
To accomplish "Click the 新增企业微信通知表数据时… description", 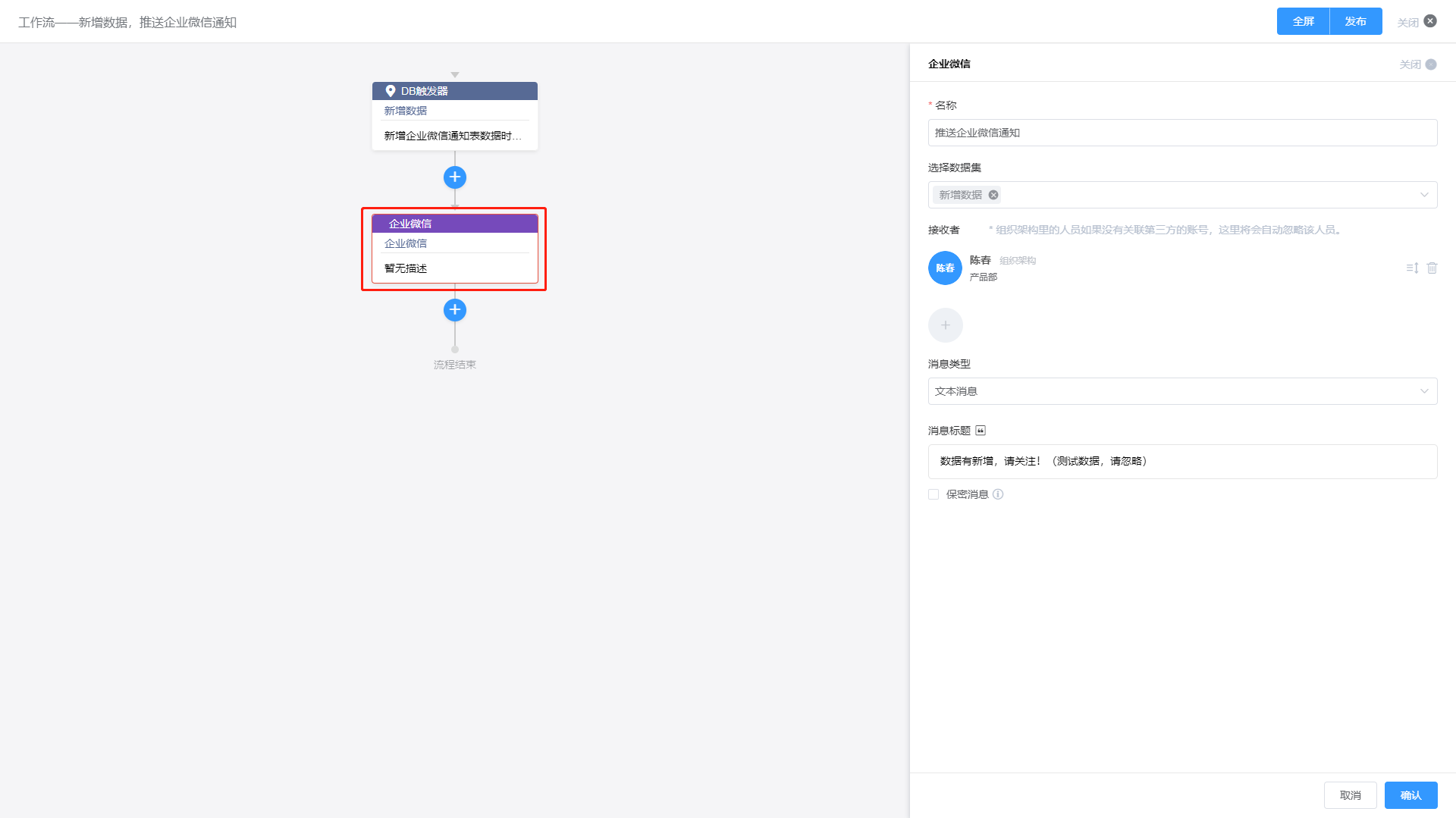I will point(453,136).
